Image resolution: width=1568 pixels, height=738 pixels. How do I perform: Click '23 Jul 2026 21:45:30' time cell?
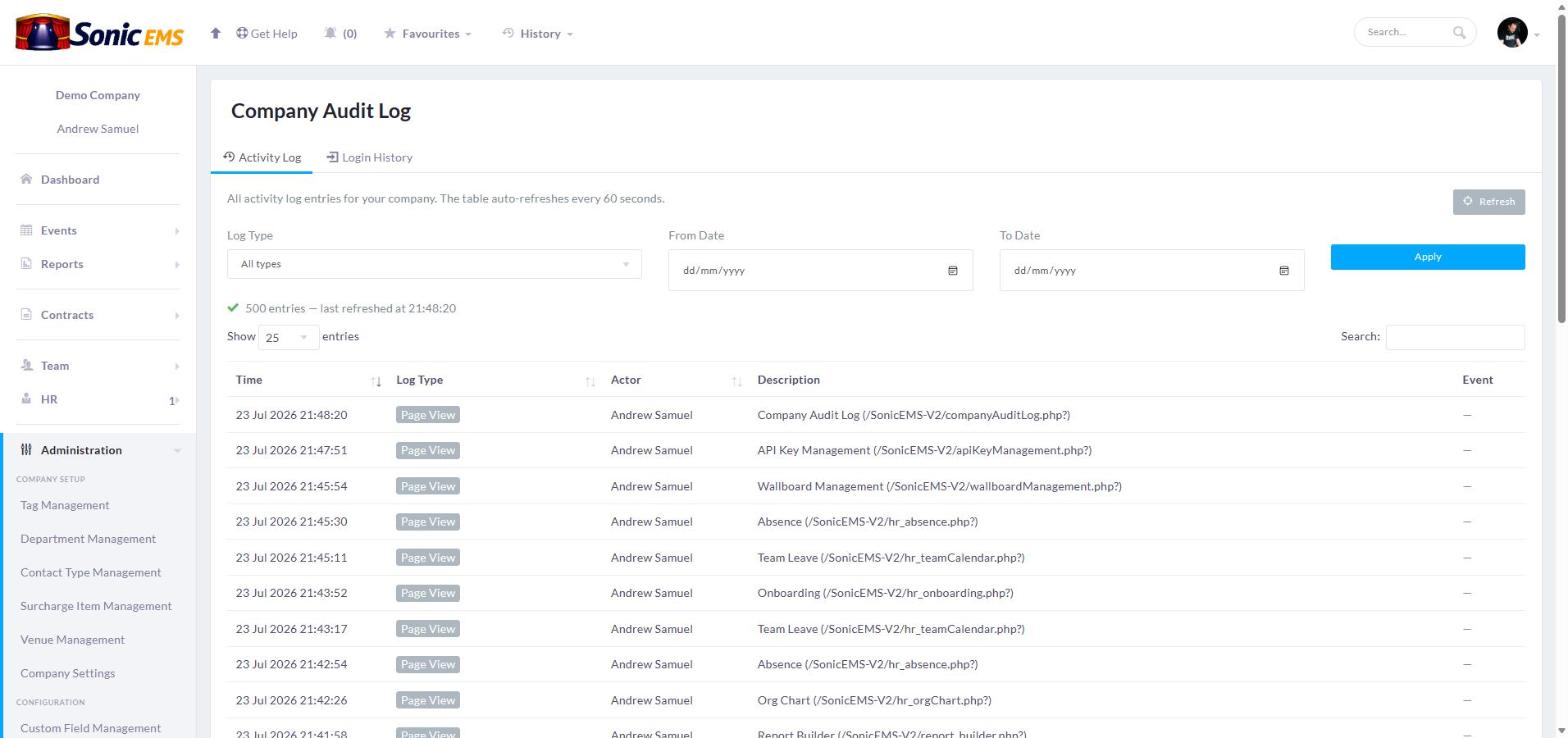tap(291, 521)
